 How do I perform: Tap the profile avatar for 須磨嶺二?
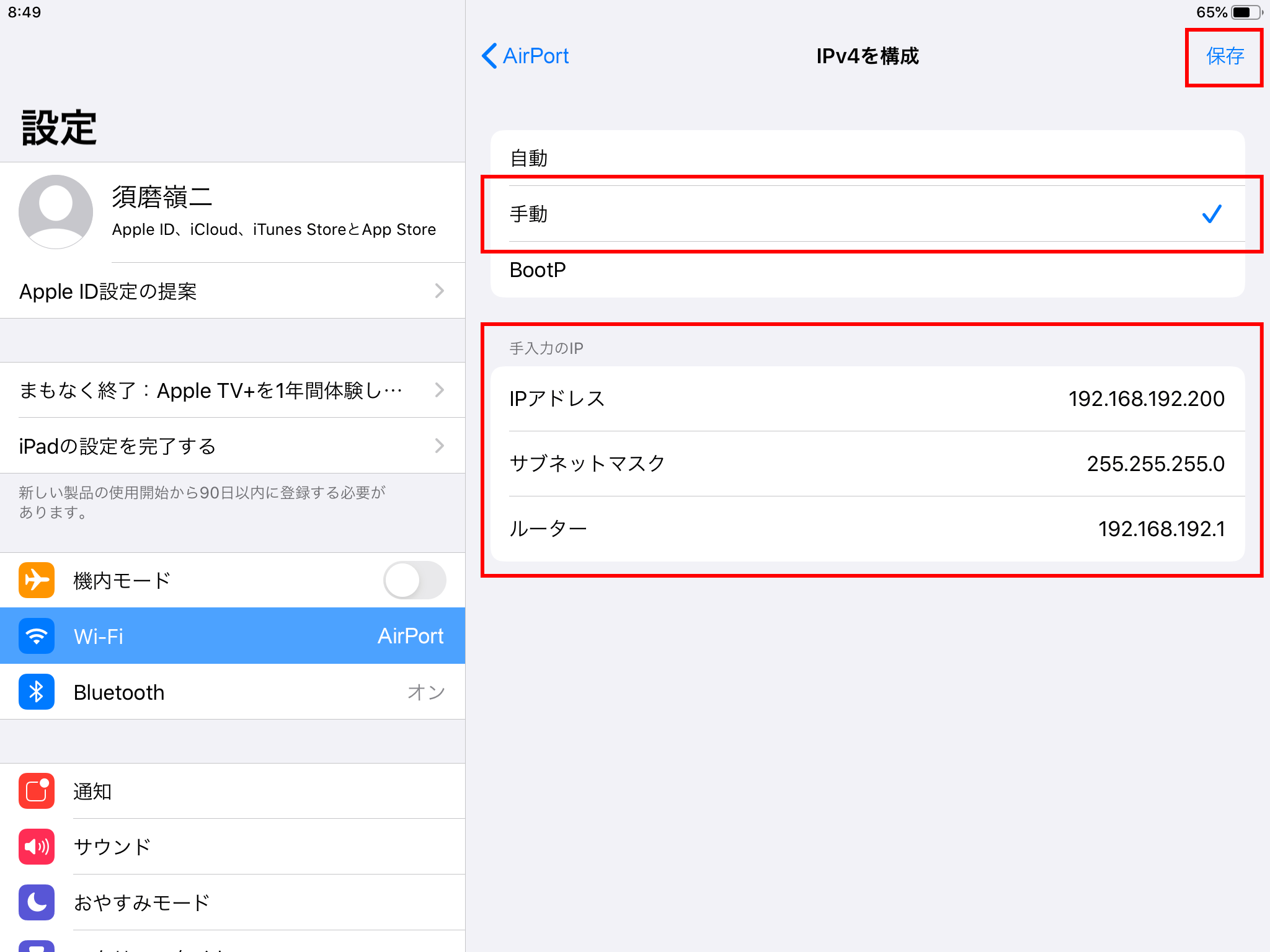(x=56, y=211)
